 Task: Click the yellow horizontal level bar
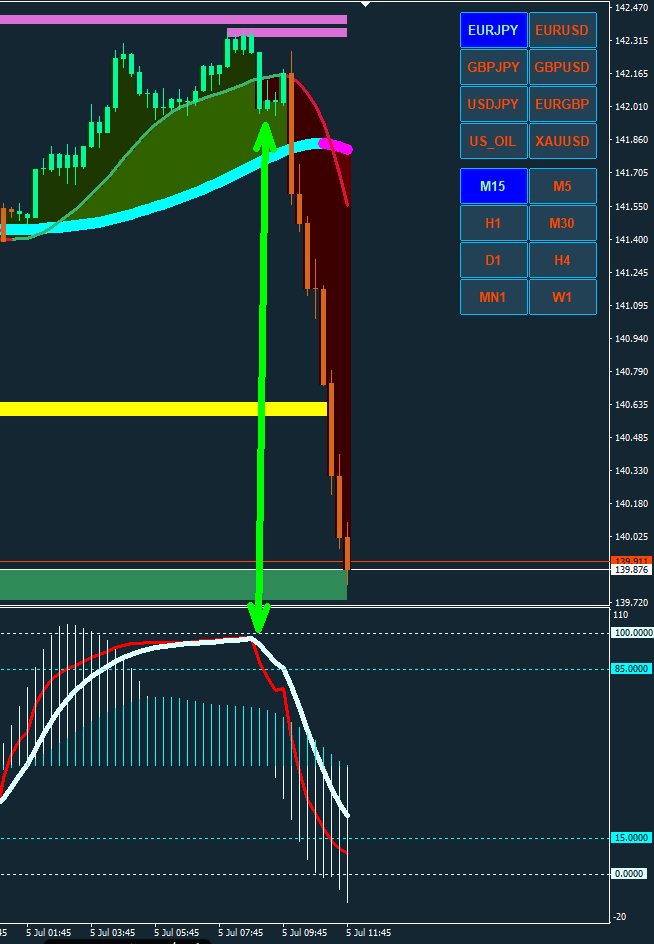click(163, 409)
